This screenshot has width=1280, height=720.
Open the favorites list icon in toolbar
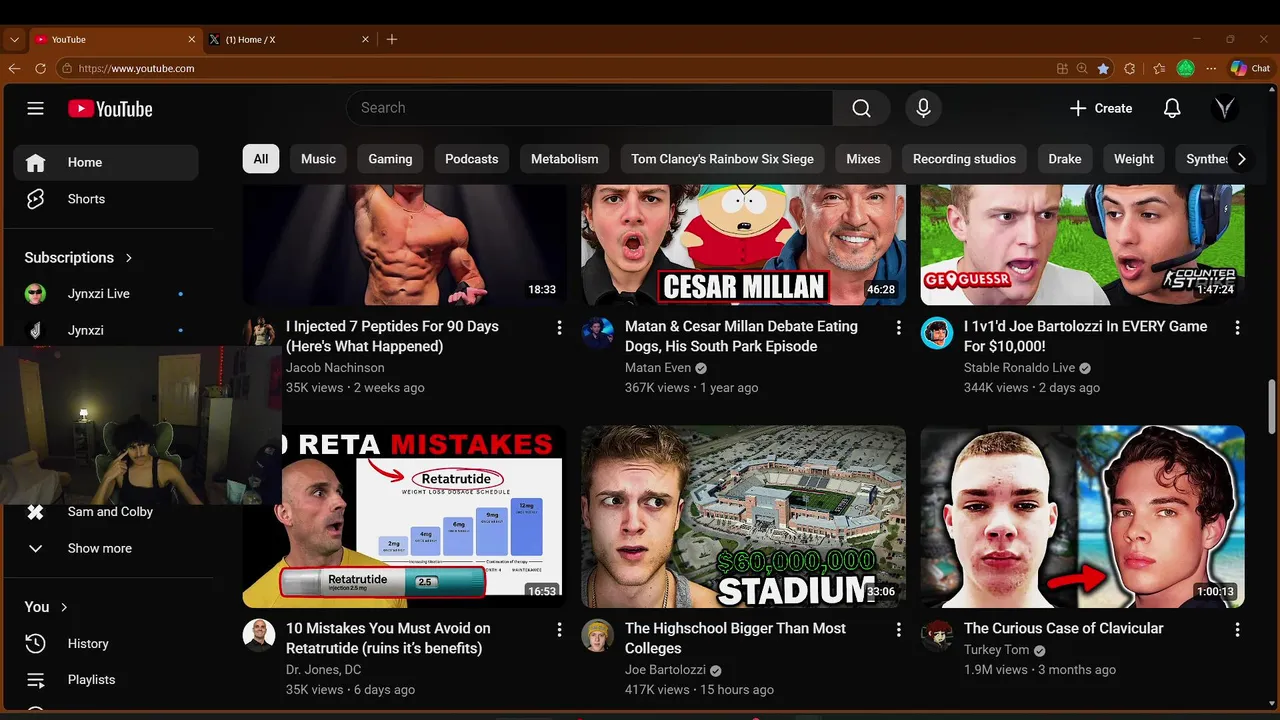click(x=1159, y=68)
